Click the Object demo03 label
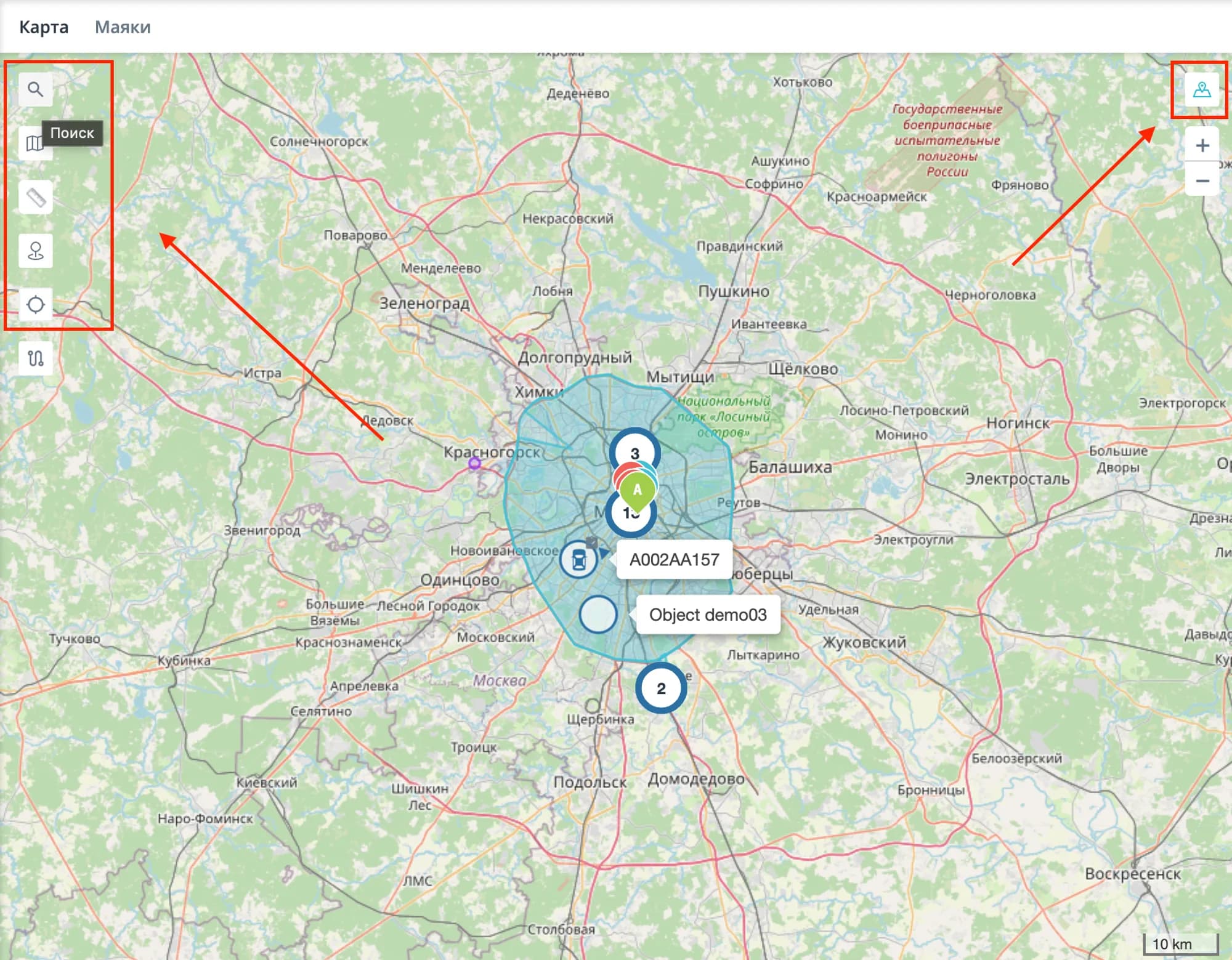 pos(708,615)
